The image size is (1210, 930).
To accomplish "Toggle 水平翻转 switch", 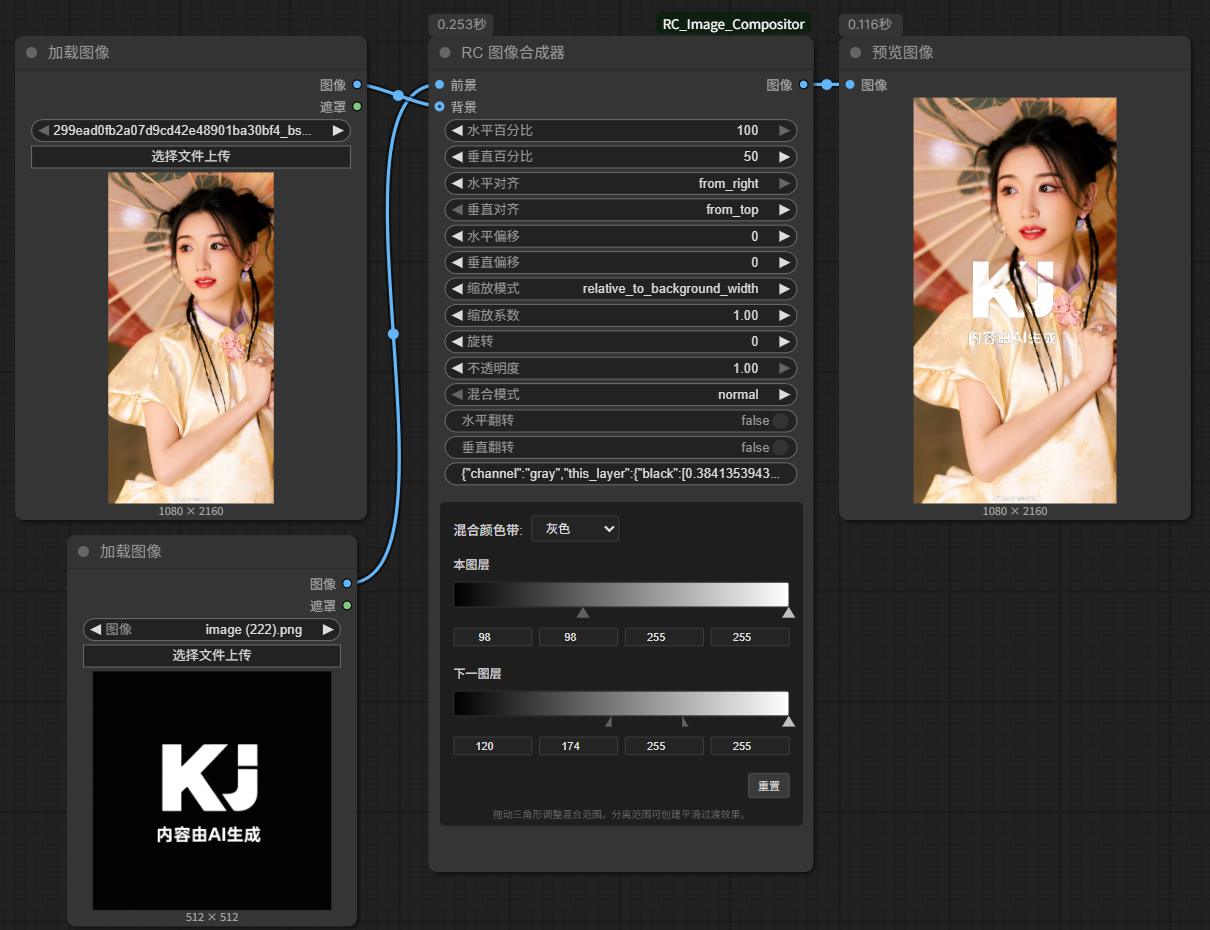I will [780, 421].
